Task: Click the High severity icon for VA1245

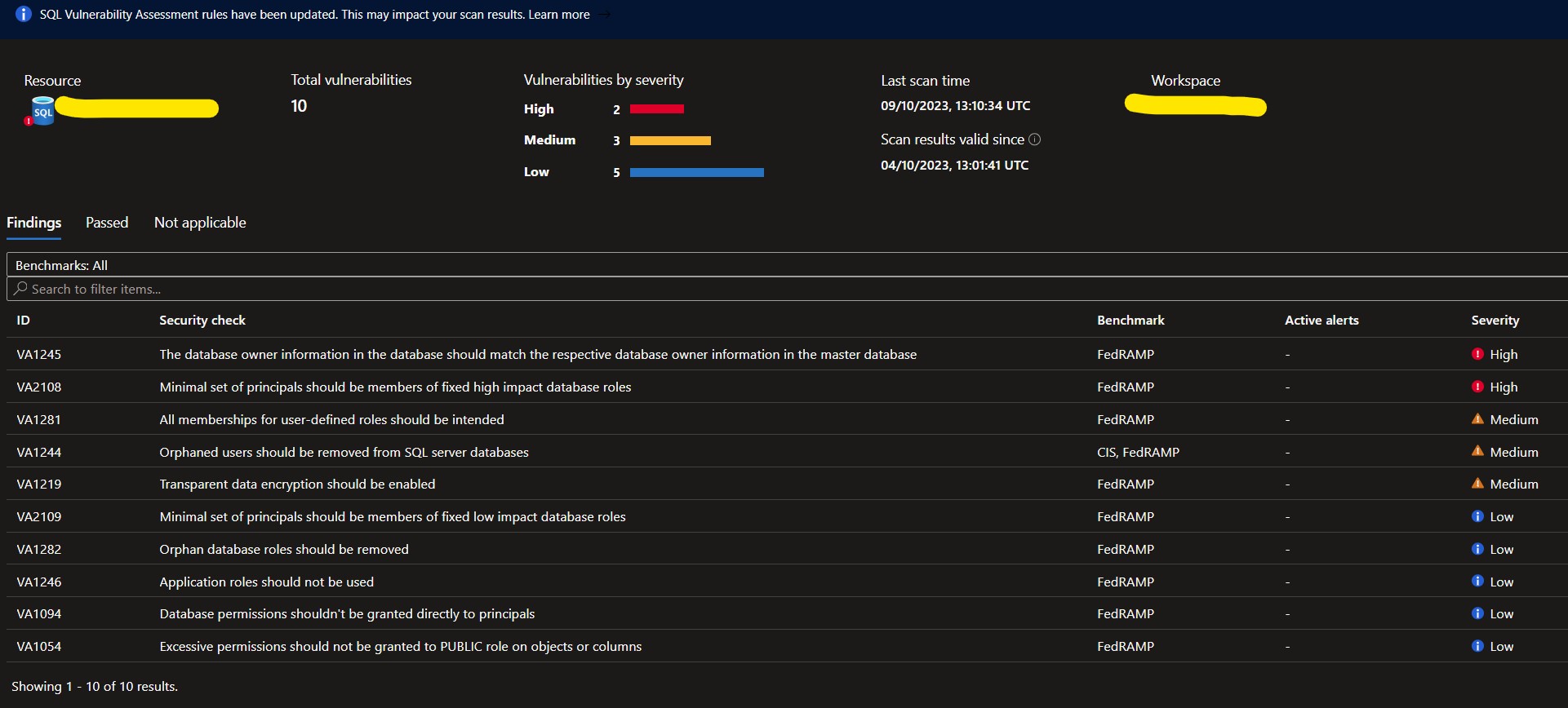Action: tap(1477, 354)
